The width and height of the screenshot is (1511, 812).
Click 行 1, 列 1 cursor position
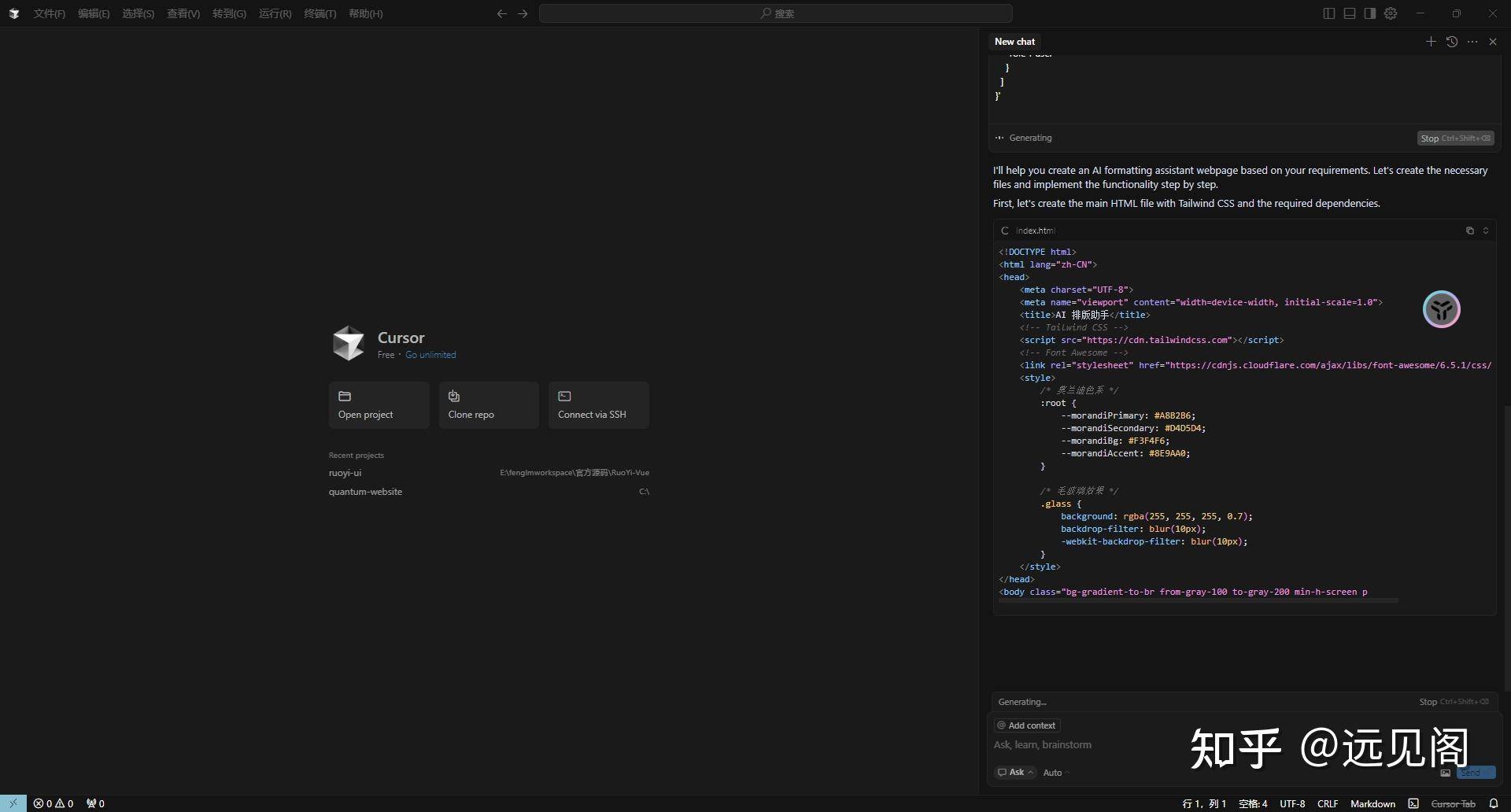(x=1203, y=803)
